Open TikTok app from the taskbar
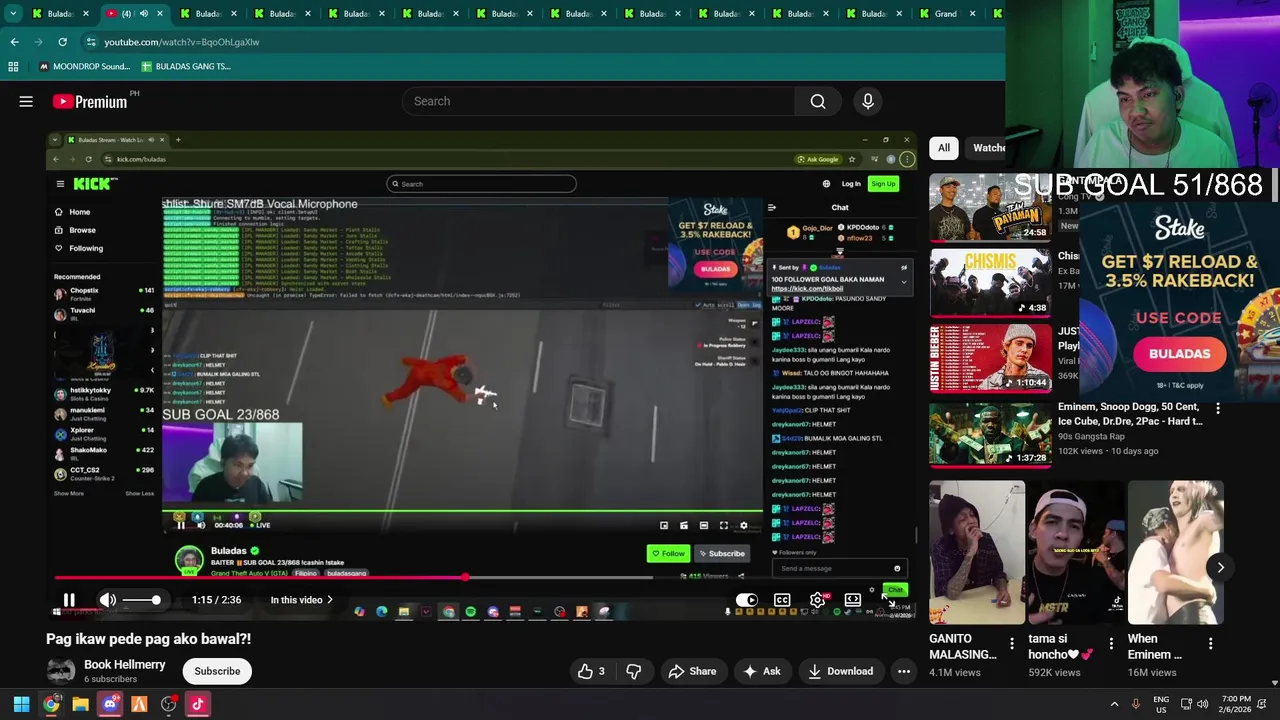This screenshot has width=1280, height=720. (x=197, y=704)
